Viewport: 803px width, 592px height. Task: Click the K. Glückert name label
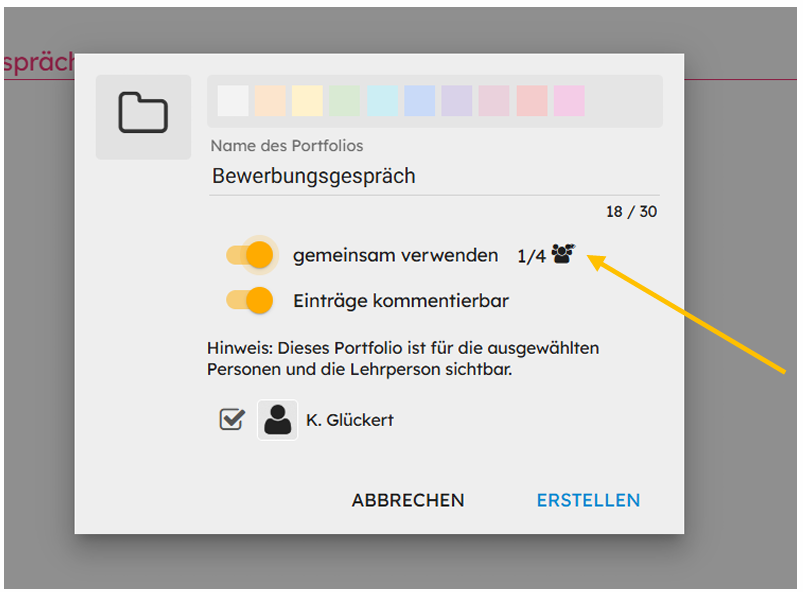click(x=349, y=420)
